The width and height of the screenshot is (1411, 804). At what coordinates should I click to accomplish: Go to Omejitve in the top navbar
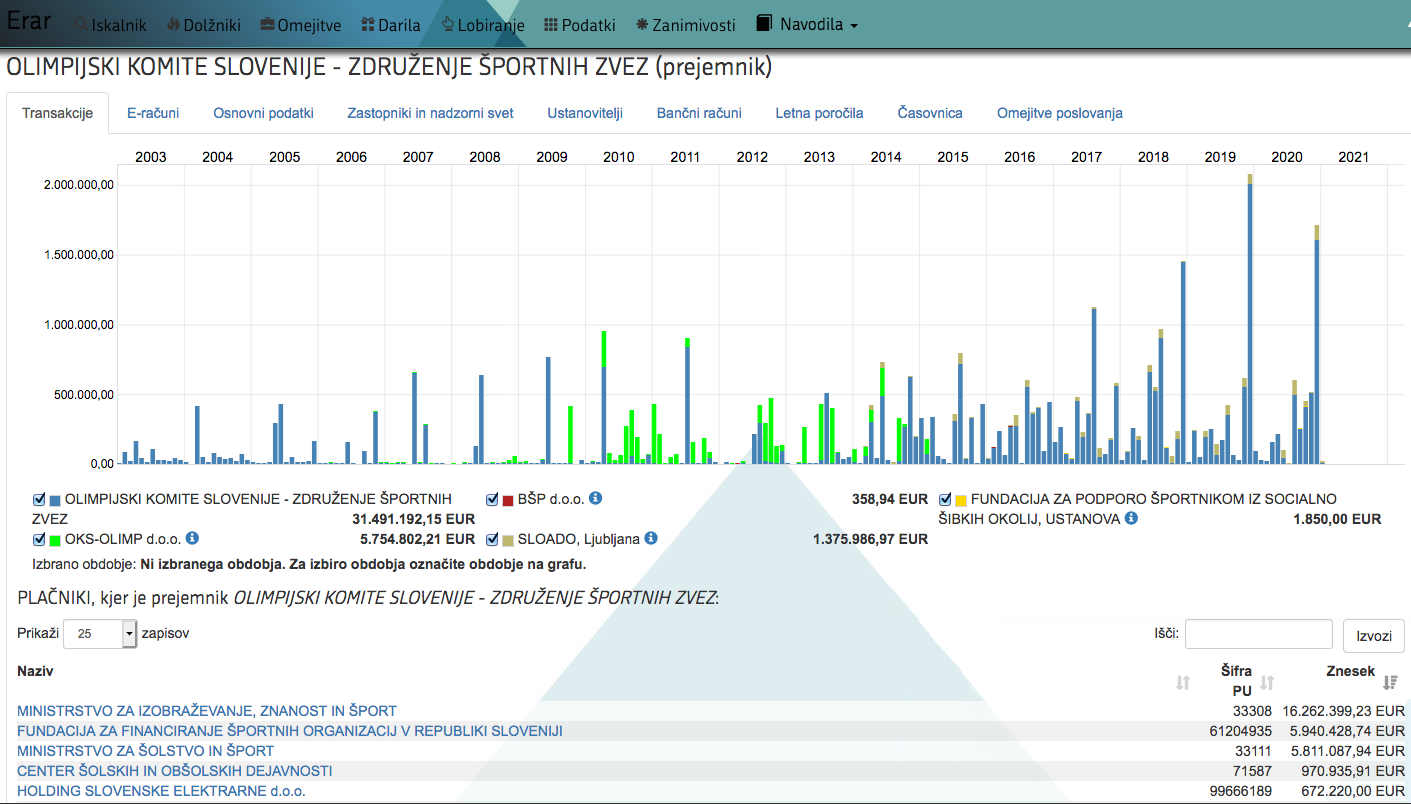[x=300, y=25]
